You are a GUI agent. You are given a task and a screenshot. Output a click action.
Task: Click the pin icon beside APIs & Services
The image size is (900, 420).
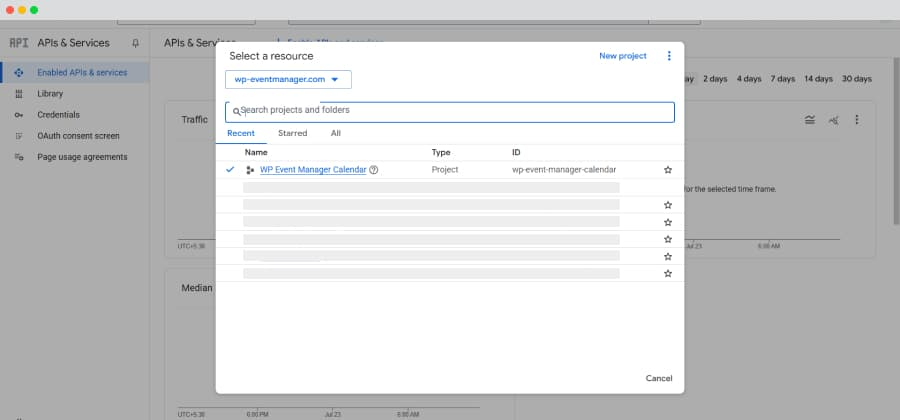[x=135, y=43]
